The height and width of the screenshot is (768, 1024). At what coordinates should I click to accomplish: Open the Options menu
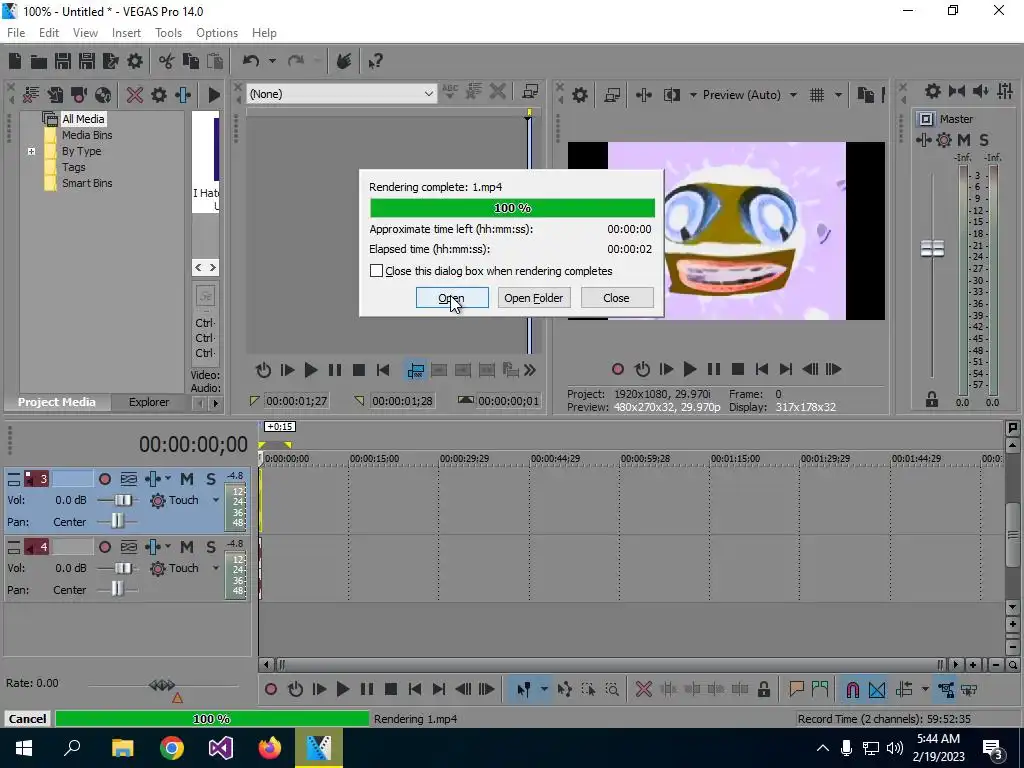tap(217, 33)
